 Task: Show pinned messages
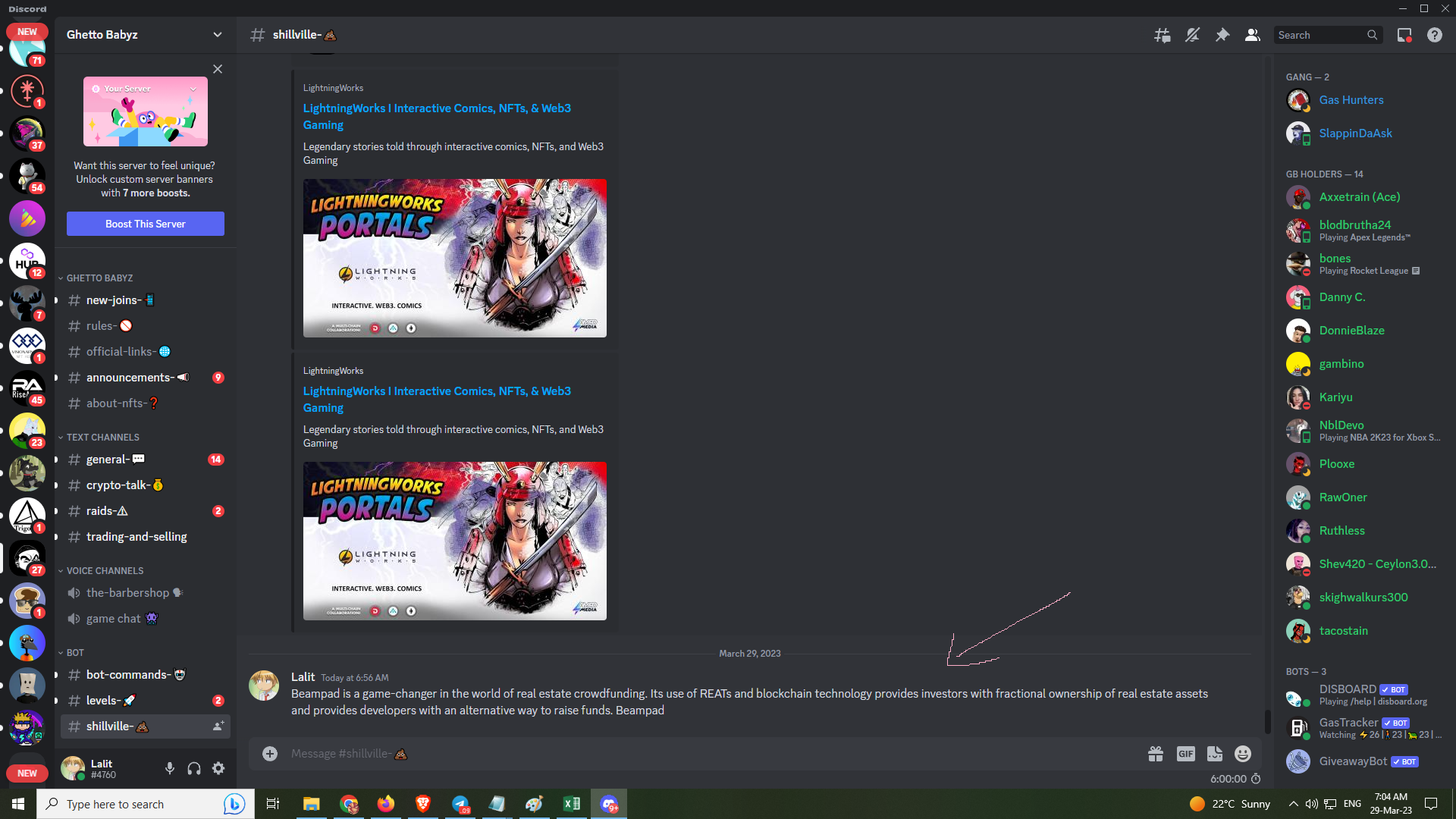click(1222, 35)
